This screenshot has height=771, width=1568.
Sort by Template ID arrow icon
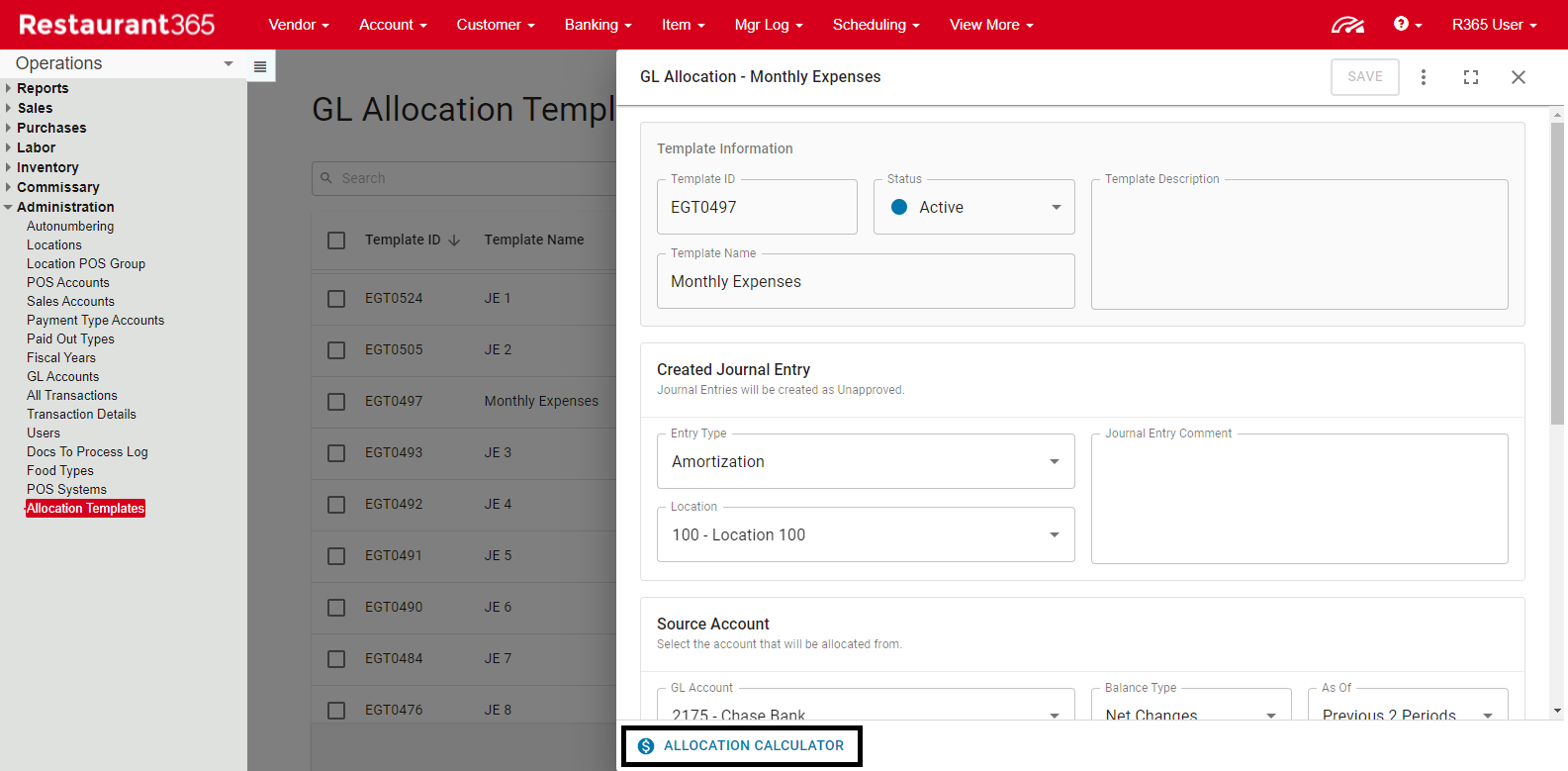(x=454, y=241)
